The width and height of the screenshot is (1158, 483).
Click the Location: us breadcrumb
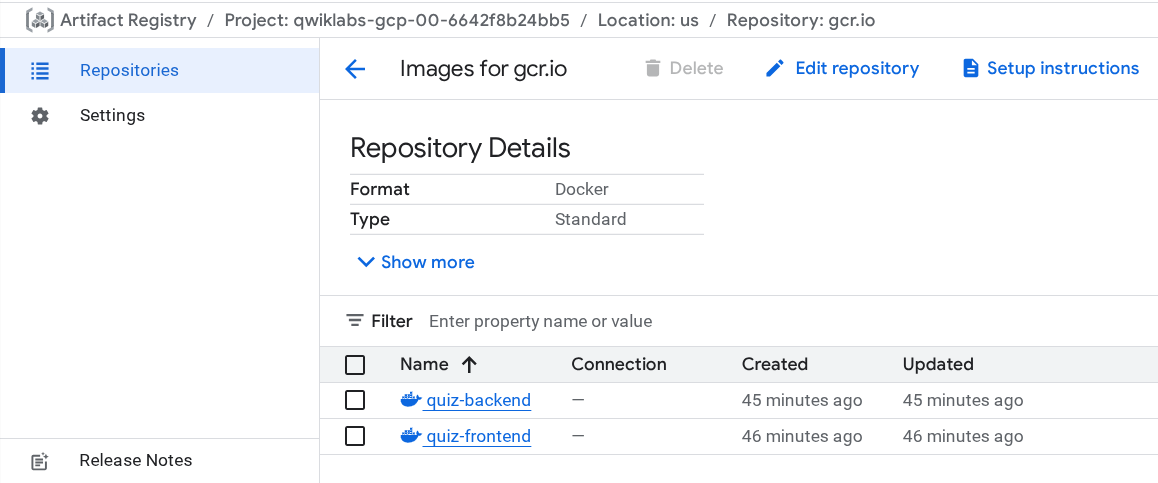648,20
